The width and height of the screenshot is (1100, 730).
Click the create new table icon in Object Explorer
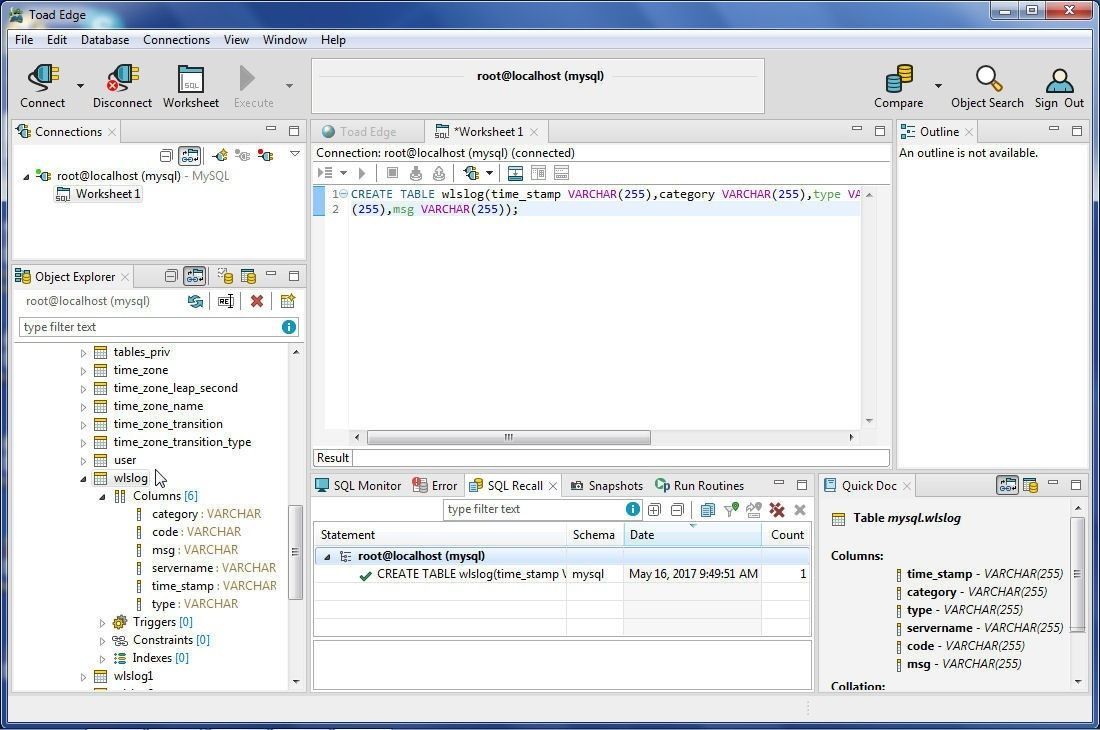coord(288,301)
